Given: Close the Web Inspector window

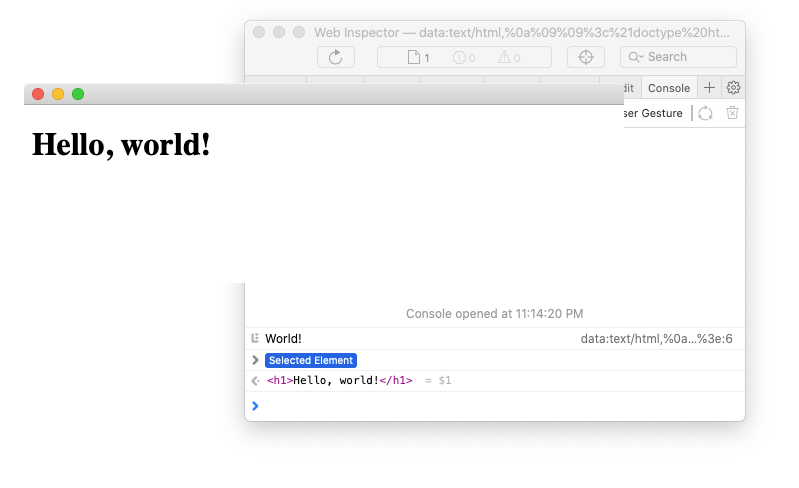Looking at the screenshot, I should click(x=259, y=32).
